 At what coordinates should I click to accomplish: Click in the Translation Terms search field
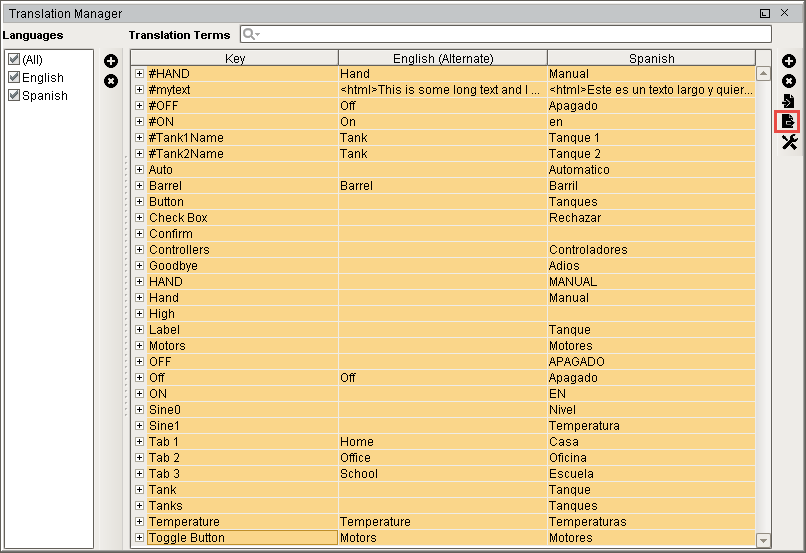[510, 35]
